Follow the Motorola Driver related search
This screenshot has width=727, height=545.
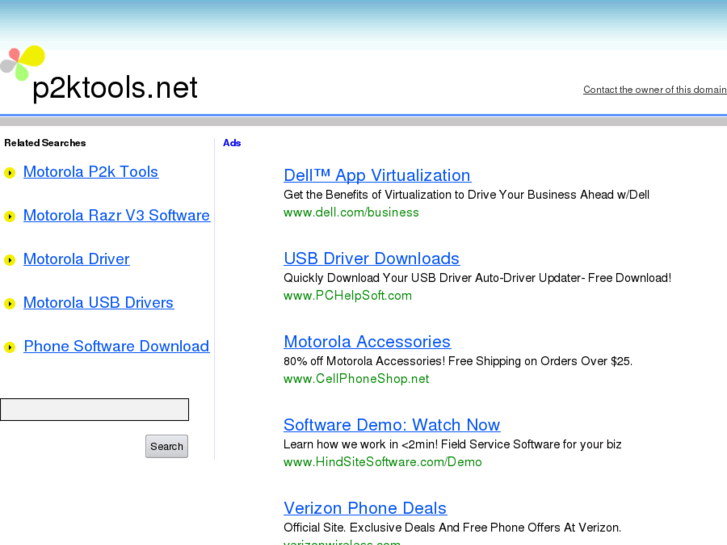[77, 259]
